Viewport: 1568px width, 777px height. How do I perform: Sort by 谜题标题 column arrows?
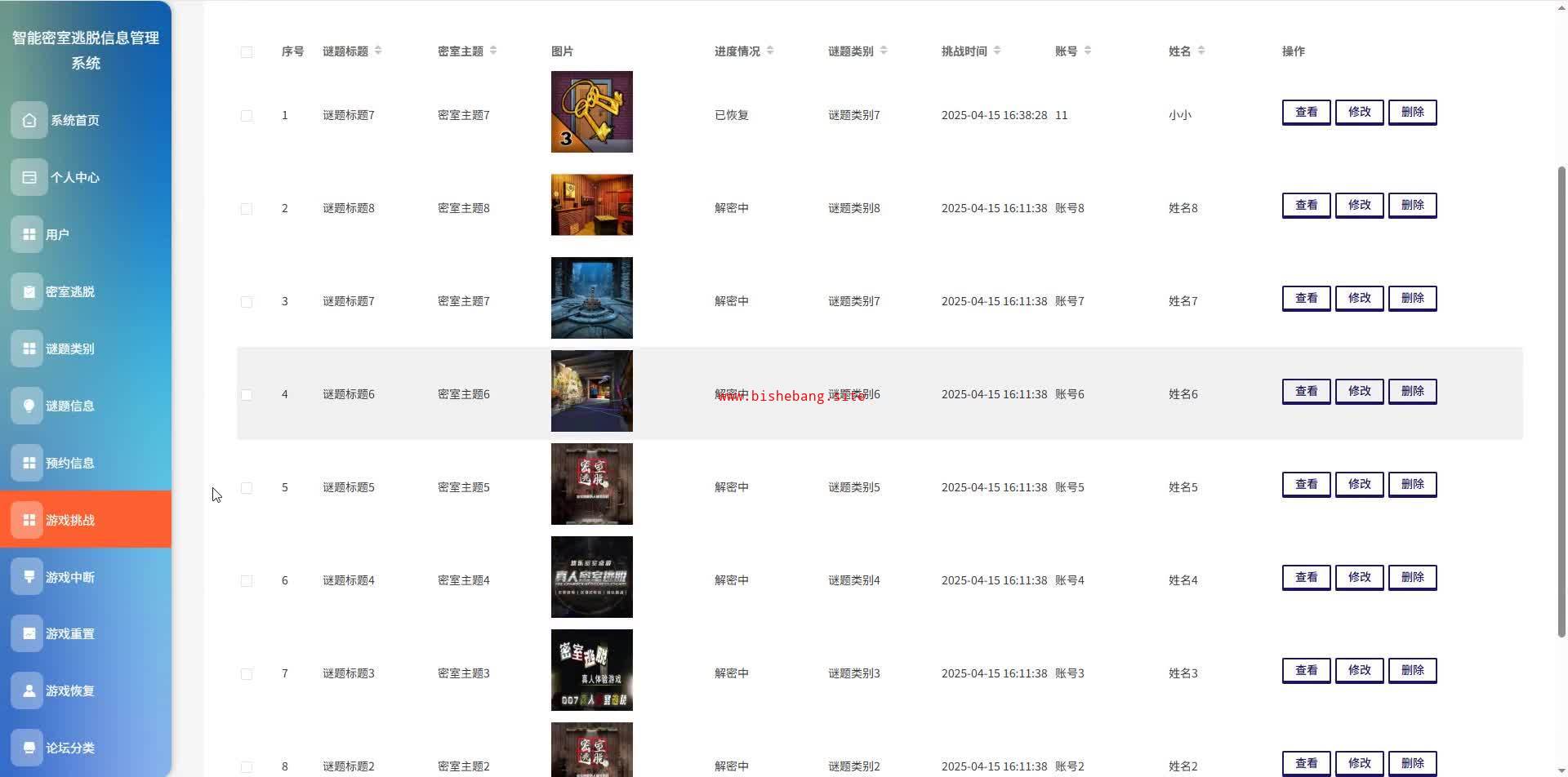click(x=378, y=51)
